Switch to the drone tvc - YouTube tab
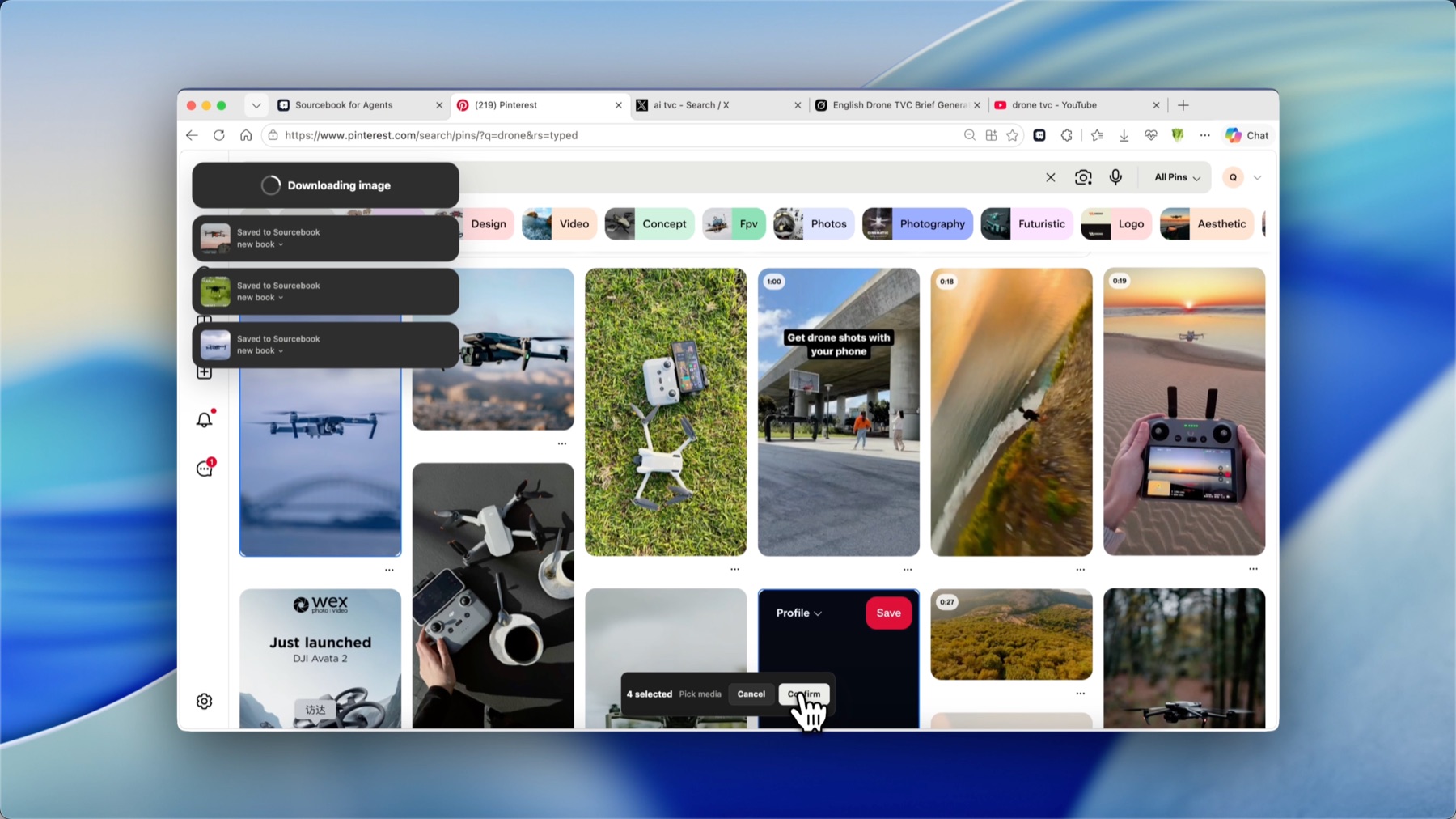 tap(1076, 105)
